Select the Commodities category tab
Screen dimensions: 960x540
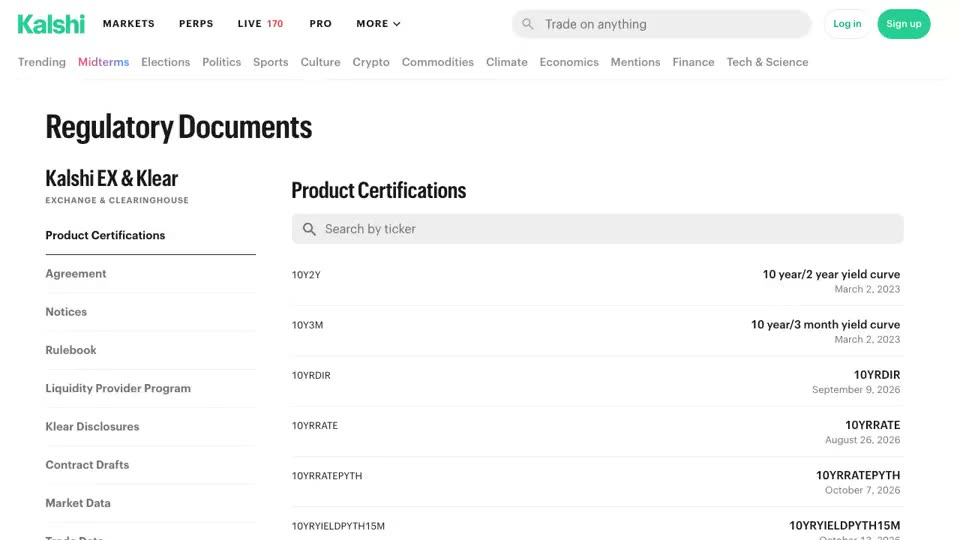pyautogui.click(x=438, y=62)
